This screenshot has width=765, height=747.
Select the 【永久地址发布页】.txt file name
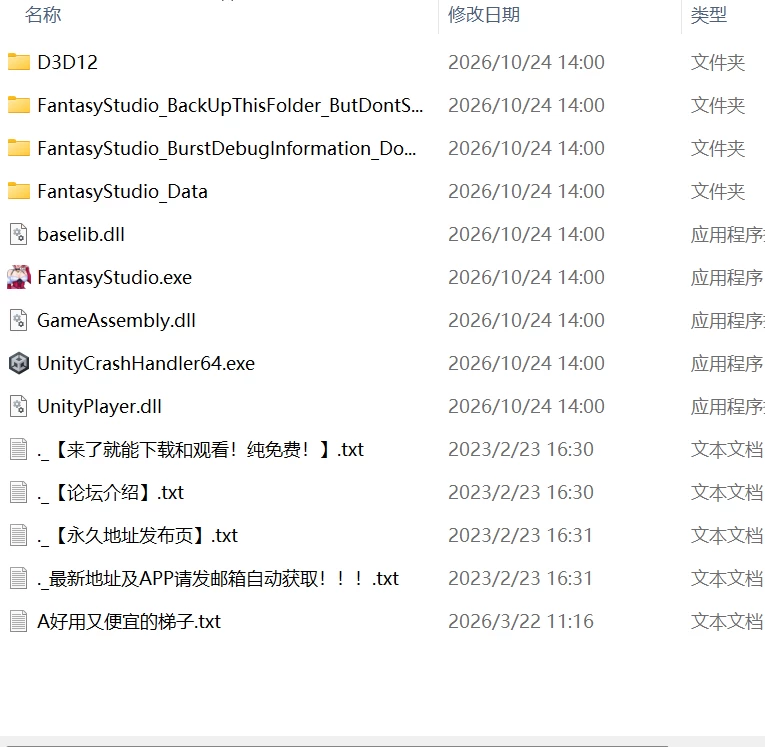138,535
